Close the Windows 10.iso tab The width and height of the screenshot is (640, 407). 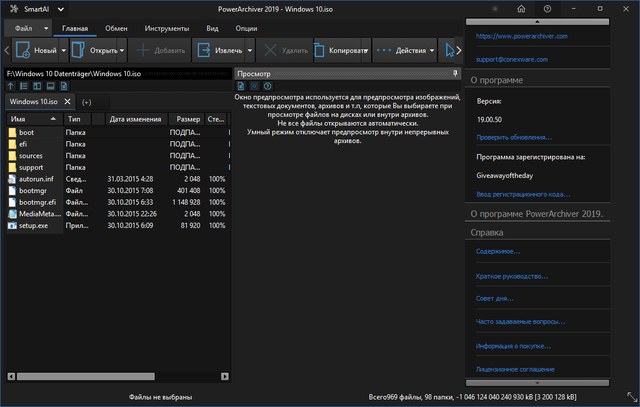[67, 102]
